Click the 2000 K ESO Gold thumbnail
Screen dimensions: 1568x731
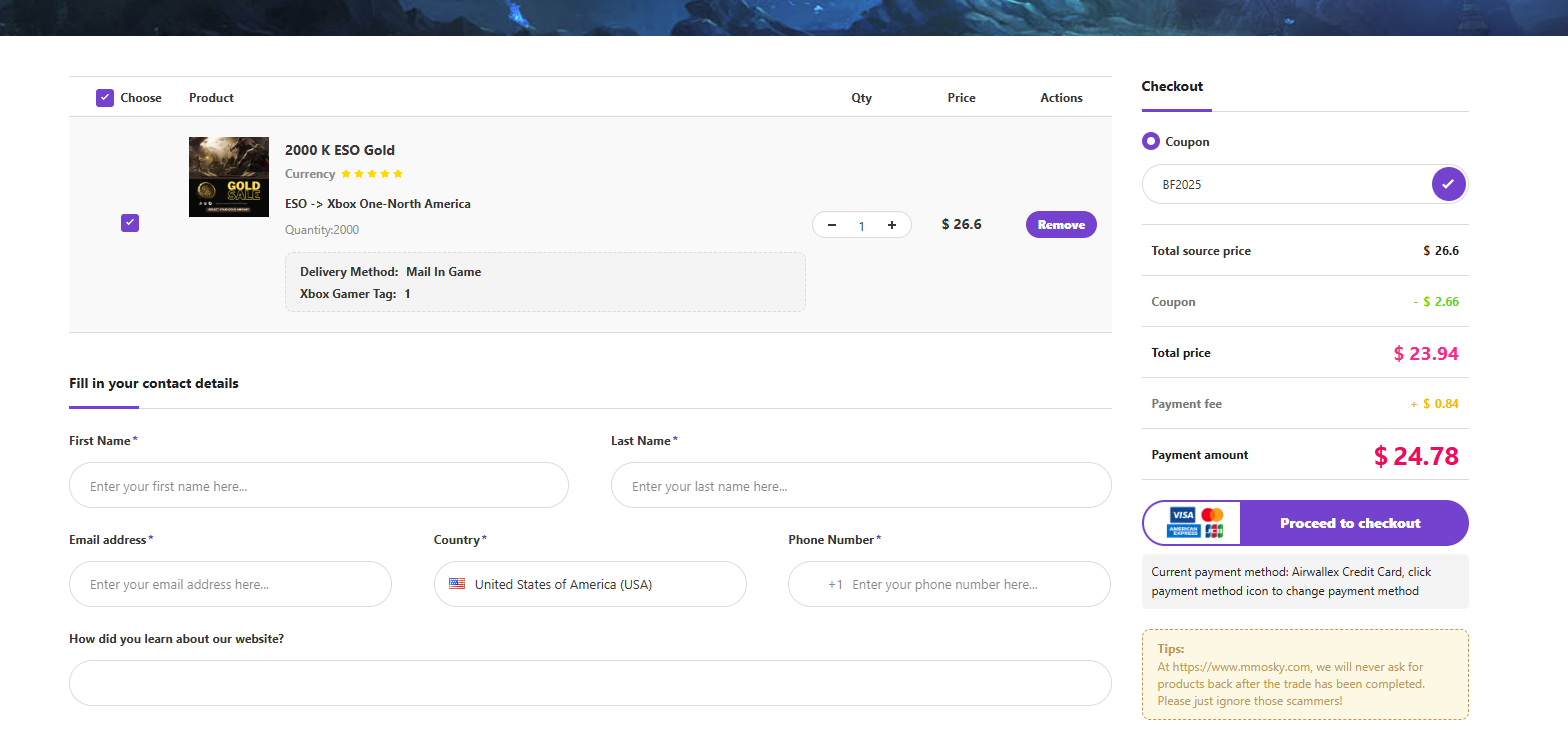click(229, 177)
